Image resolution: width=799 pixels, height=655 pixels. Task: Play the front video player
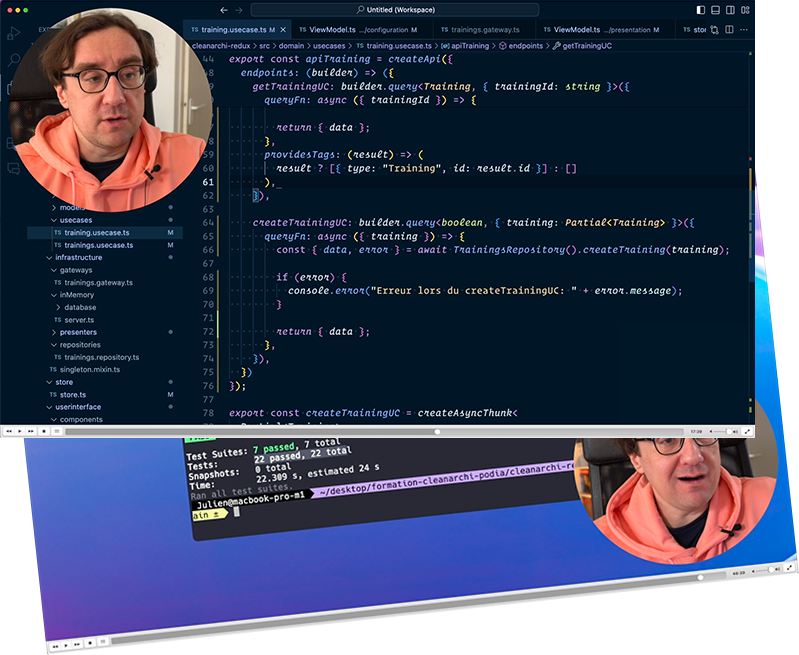[x=20, y=431]
